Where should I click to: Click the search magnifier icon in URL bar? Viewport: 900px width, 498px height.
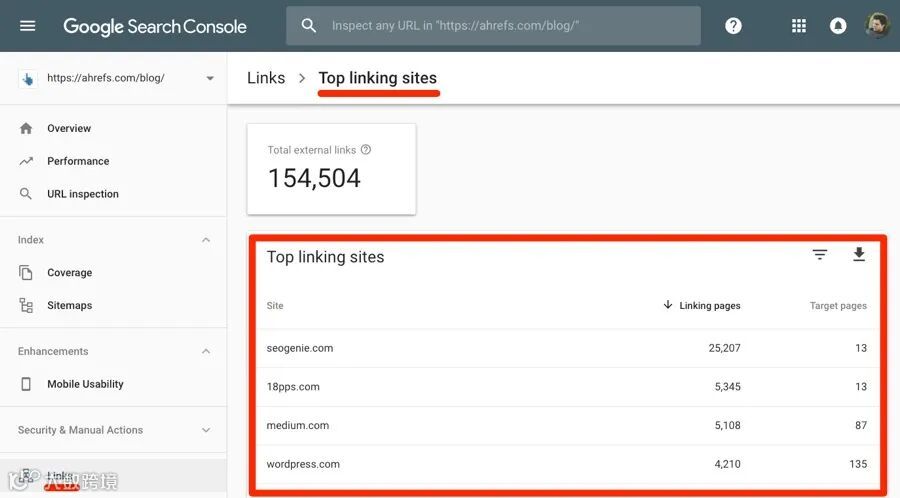309,25
